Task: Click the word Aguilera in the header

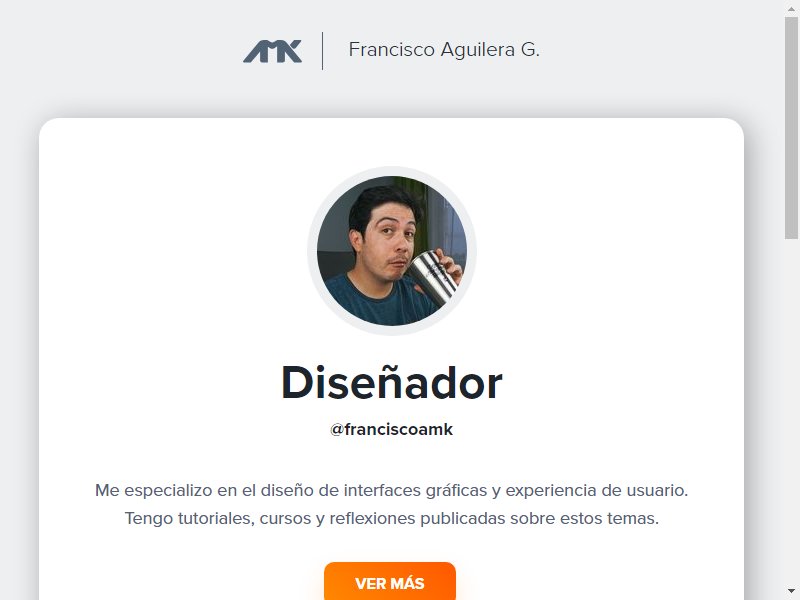Action: pos(478,49)
